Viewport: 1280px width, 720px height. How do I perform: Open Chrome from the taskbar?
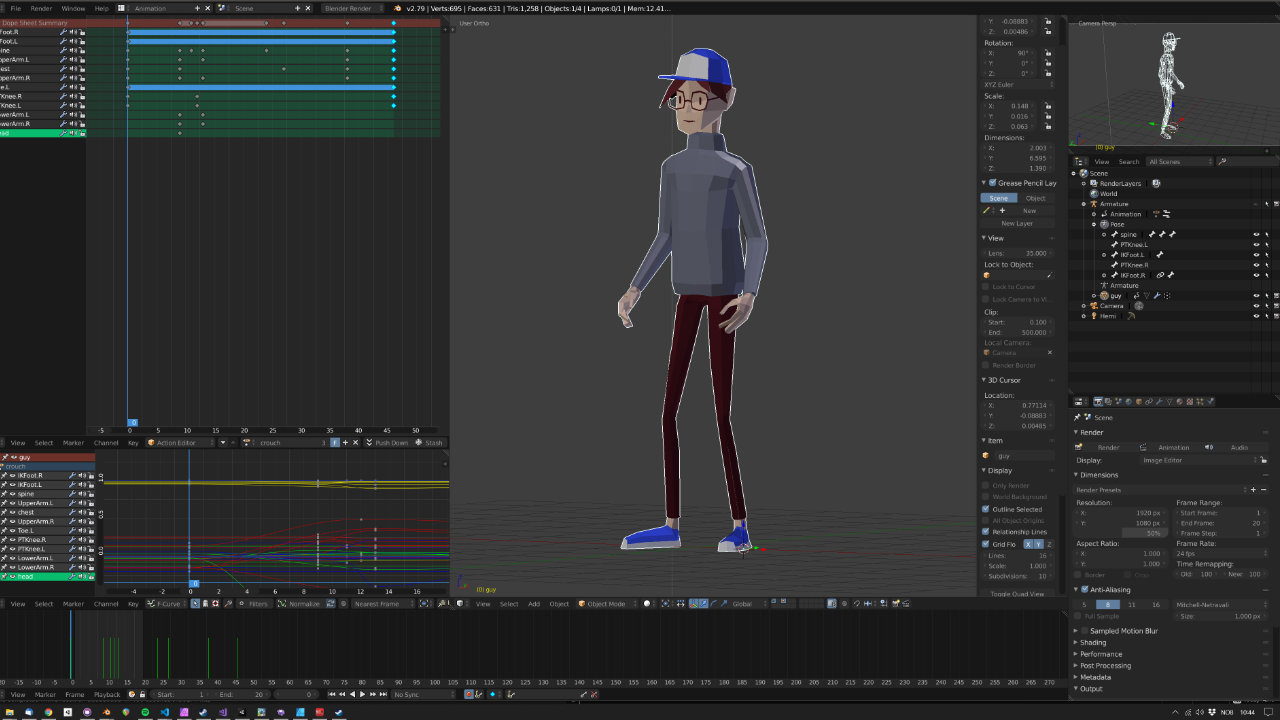pos(48,712)
